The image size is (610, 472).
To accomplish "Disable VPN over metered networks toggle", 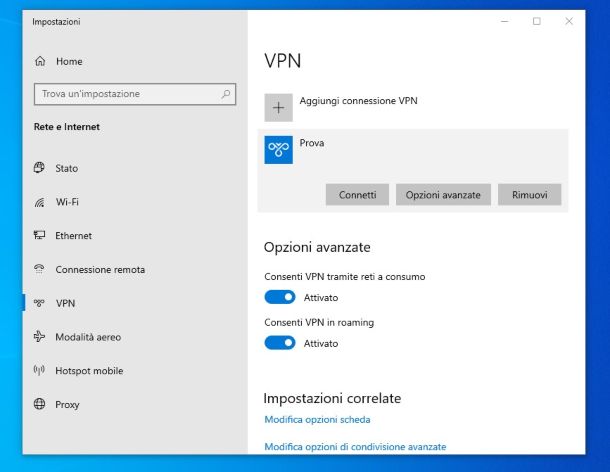I will (280, 297).
